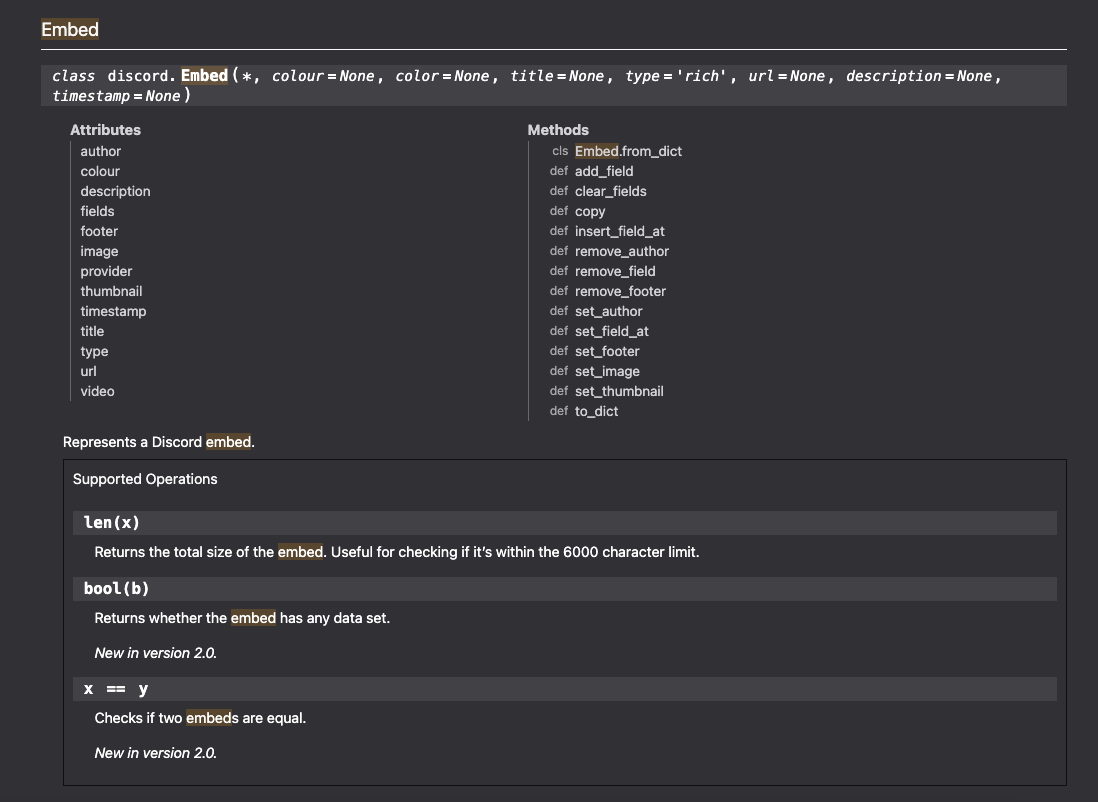
Task: Click 'Returns whether the embed has any data set'
Action: [x=242, y=618]
